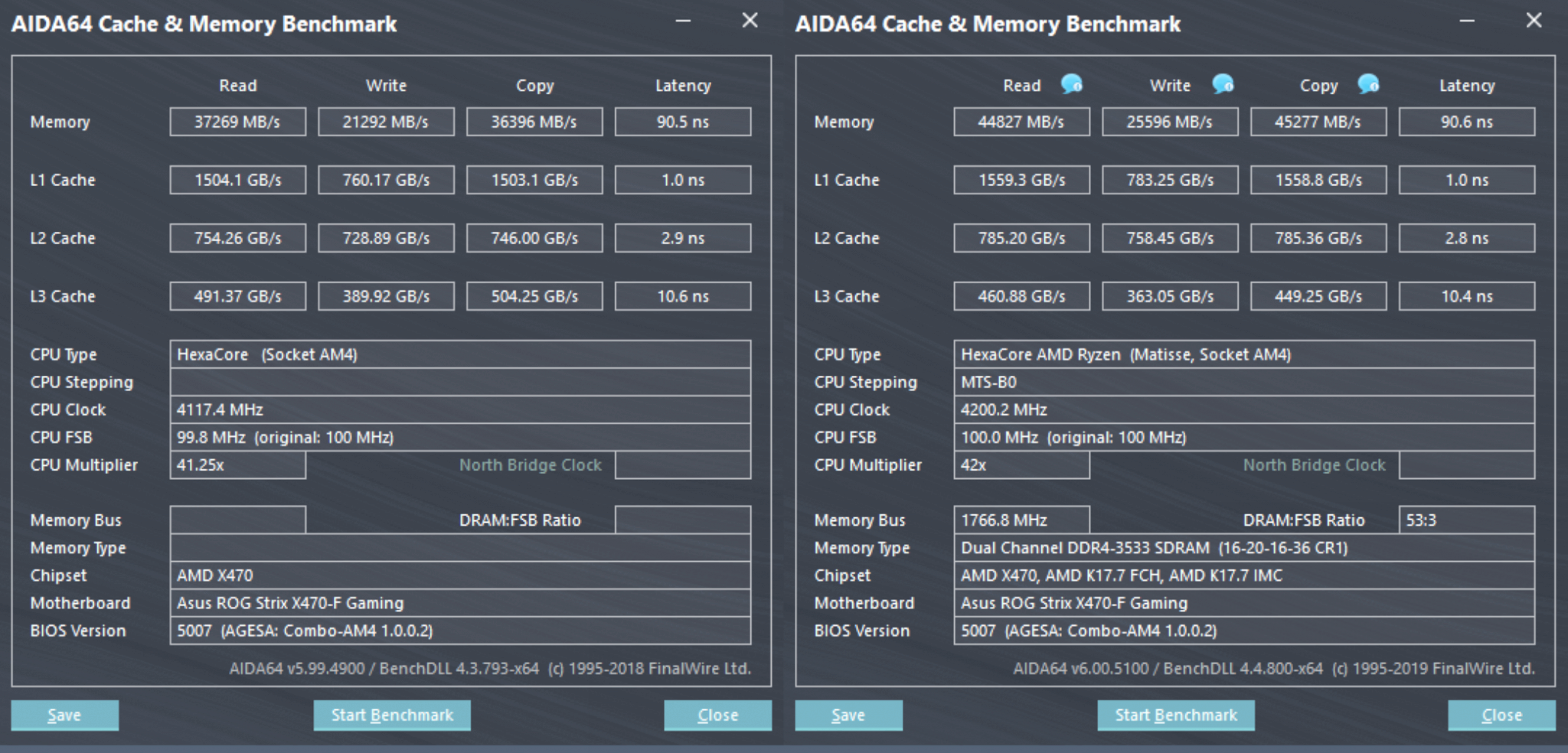Click the 2.8 ns L2 latency value
This screenshot has height=753, width=1568.
pyautogui.click(x=1467, y=238)
